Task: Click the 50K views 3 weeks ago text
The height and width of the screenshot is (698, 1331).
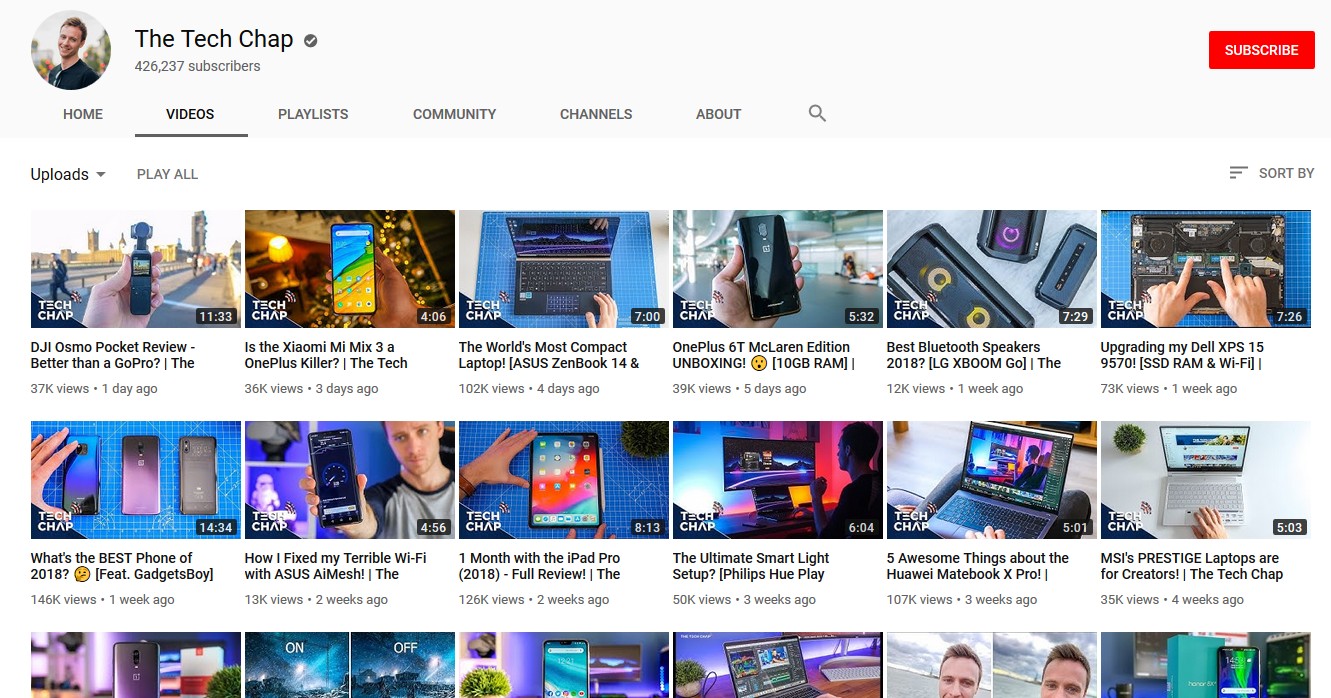Action: [744, 600]
